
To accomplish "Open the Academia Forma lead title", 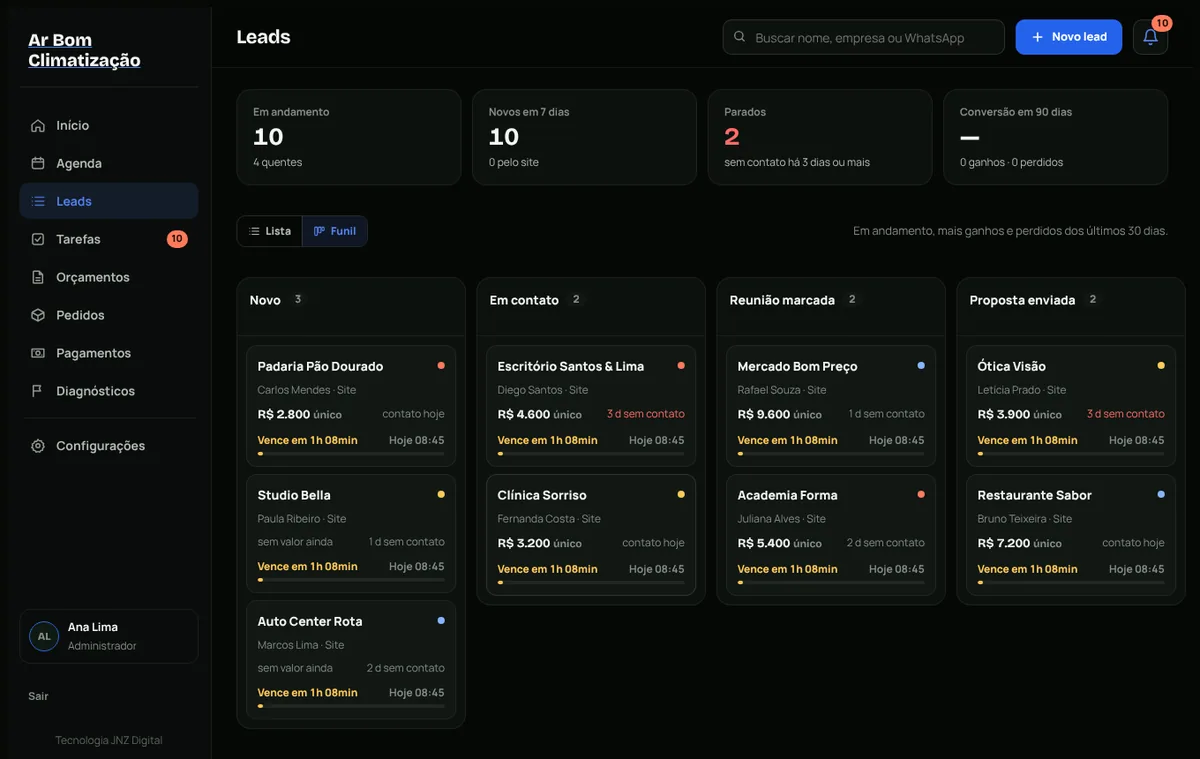I will pyautogui.click(x=787, y=495).
